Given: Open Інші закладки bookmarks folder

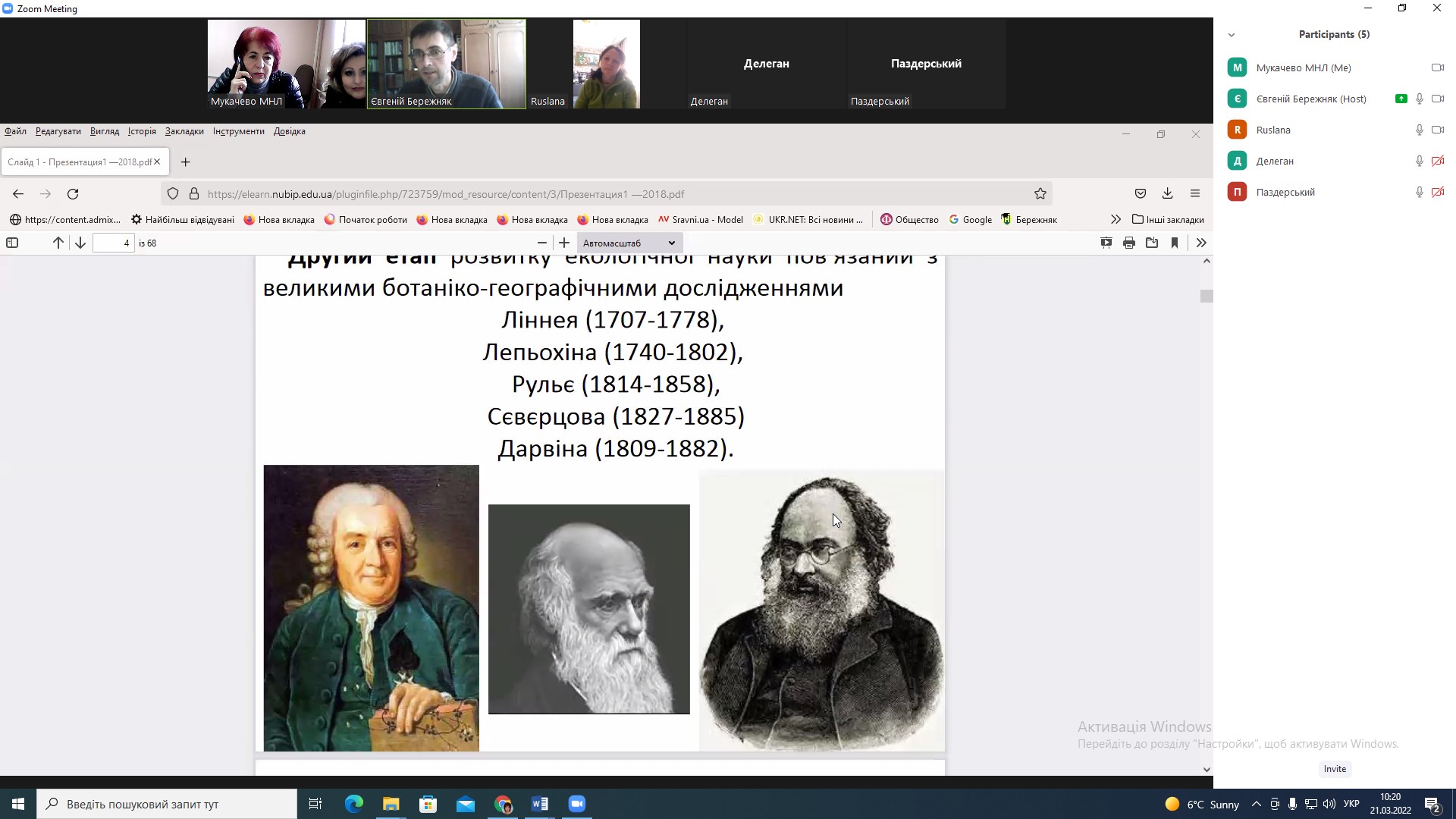Looking at the screenshot, I should [x=1168, y=220].
